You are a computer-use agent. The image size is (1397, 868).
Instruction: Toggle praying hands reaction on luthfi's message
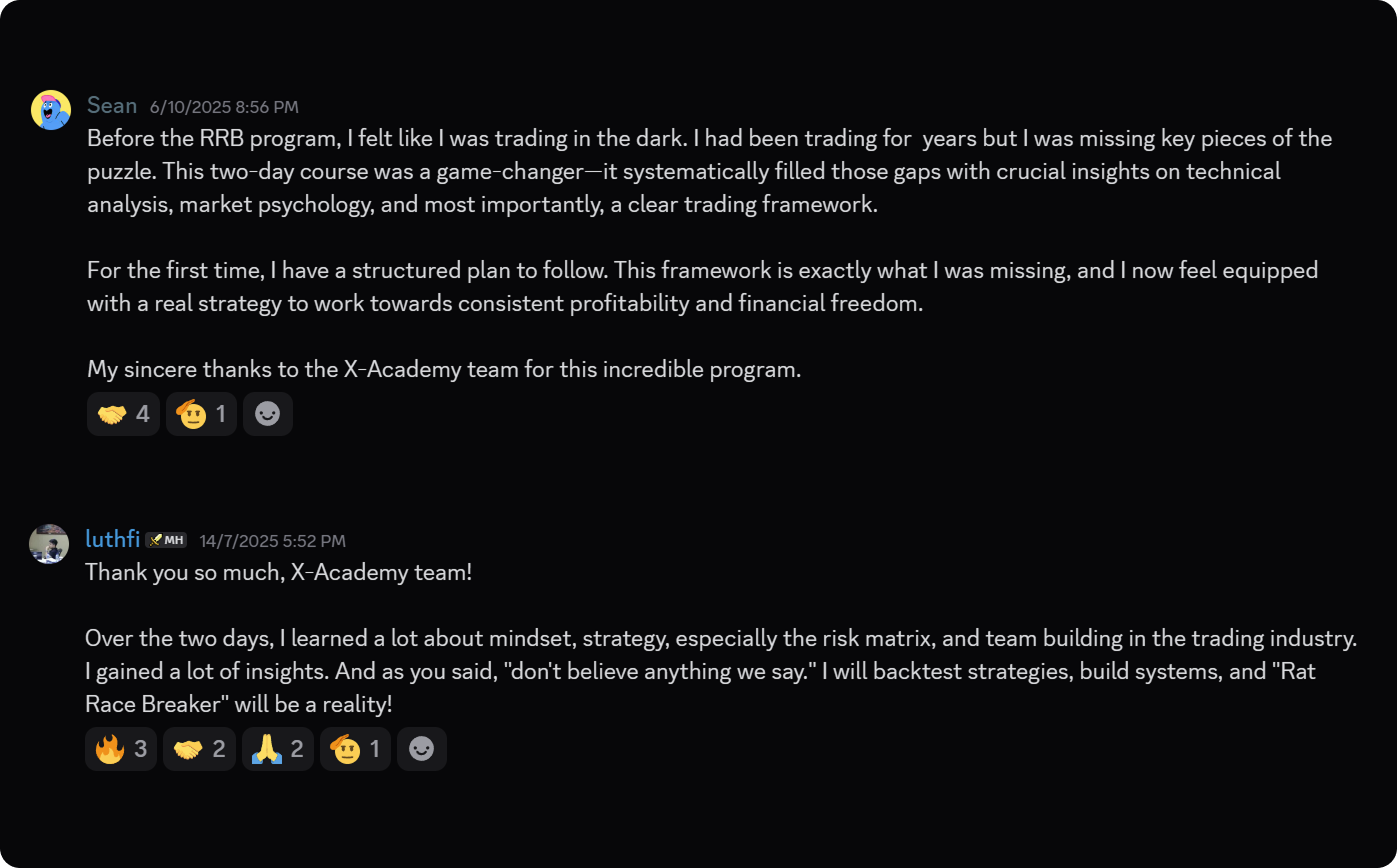tap(277, 749)
